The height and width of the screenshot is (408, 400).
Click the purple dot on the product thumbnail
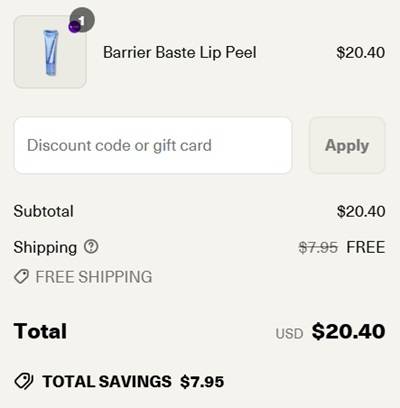point(74,27)
